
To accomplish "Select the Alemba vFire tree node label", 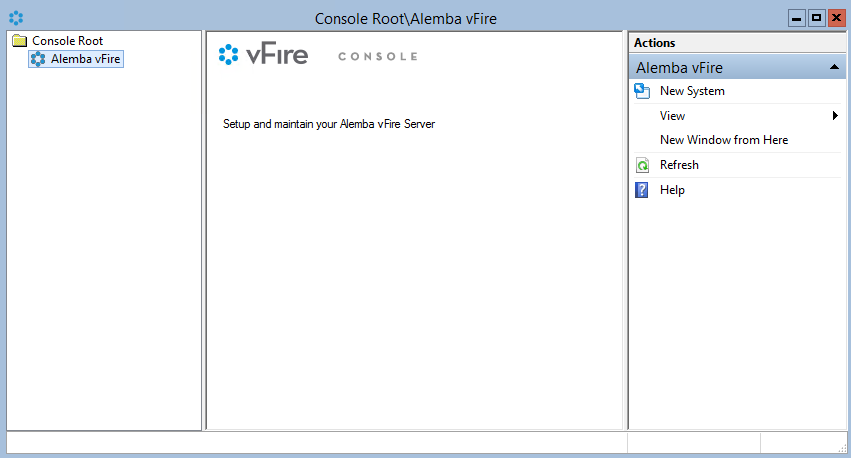I will pos(86,59).
